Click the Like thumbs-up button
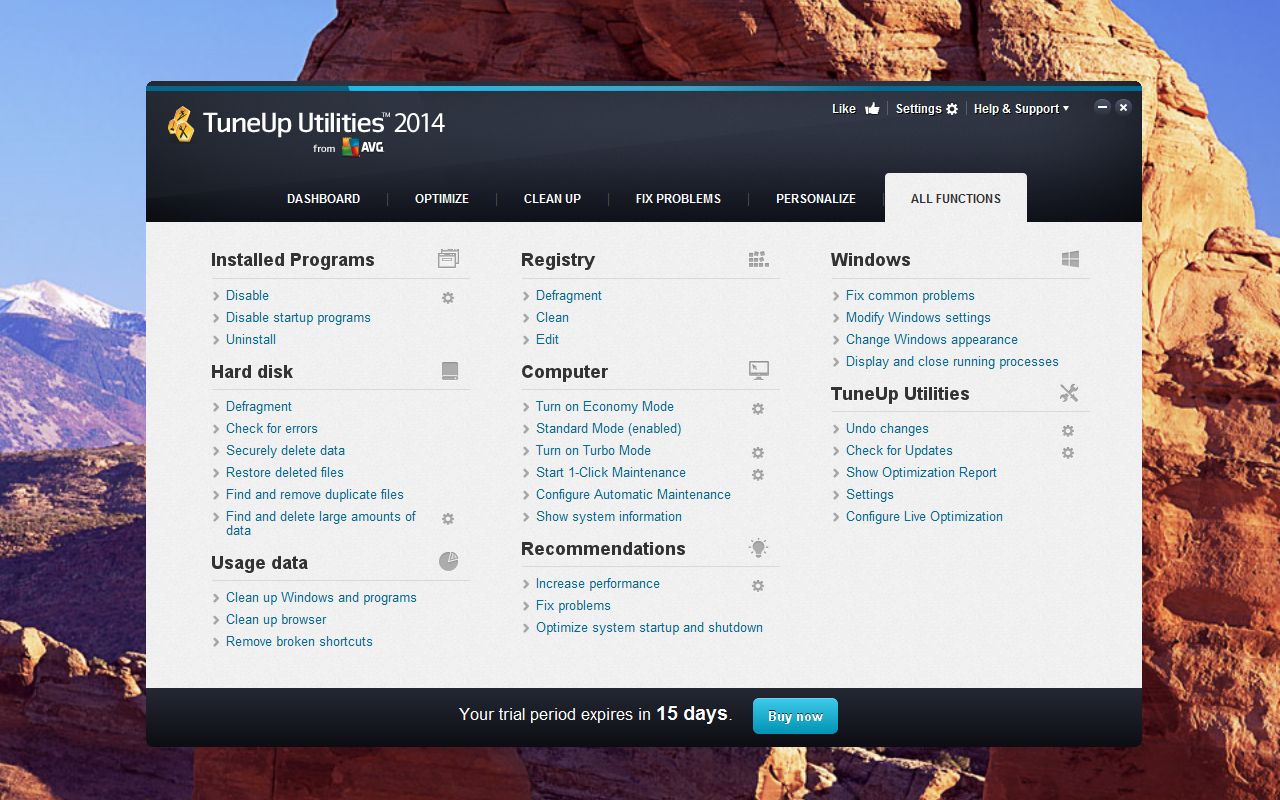Viewport: 1280px width, 800px height. coord(856,109)
